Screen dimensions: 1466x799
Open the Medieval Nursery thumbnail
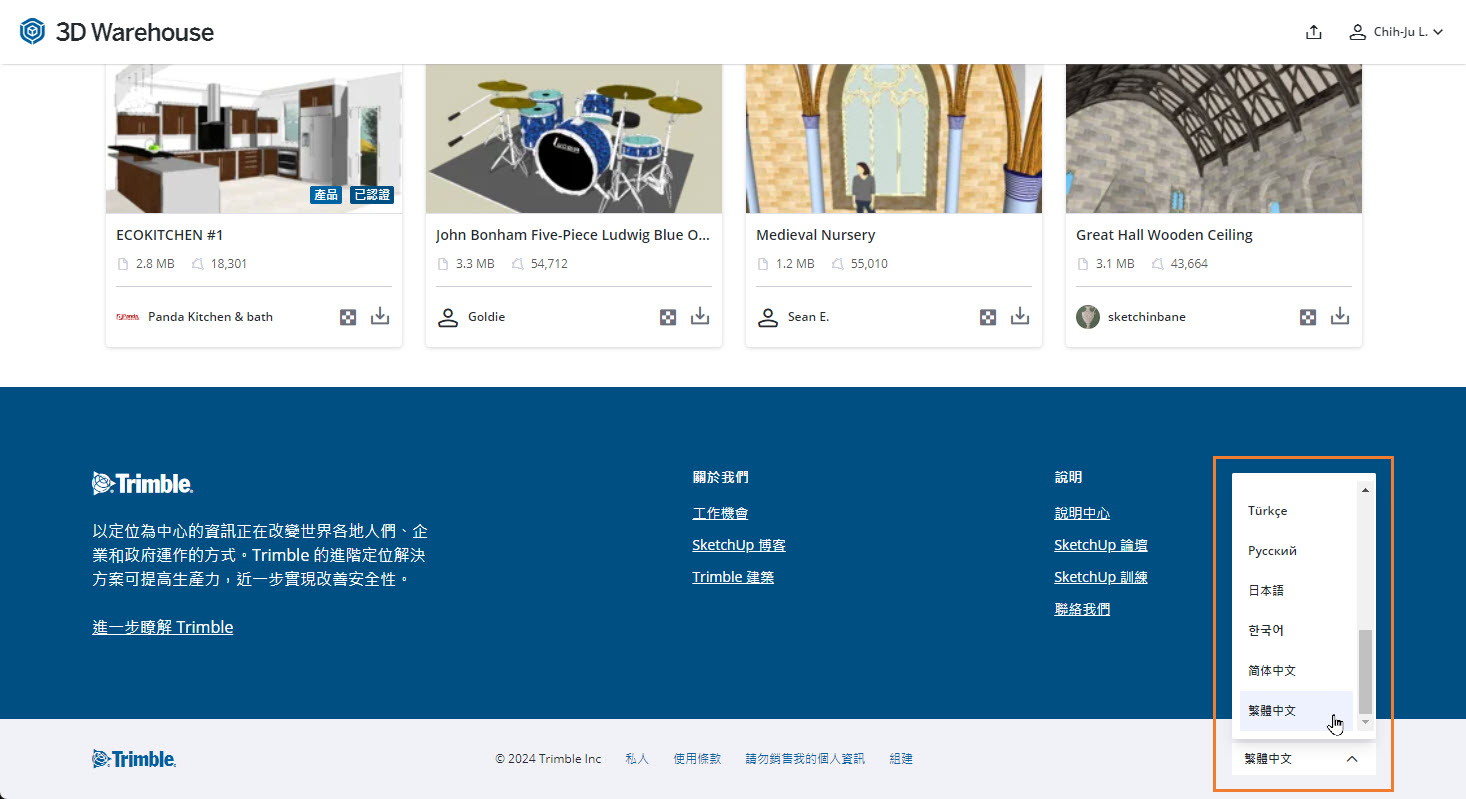pos(894,139)
